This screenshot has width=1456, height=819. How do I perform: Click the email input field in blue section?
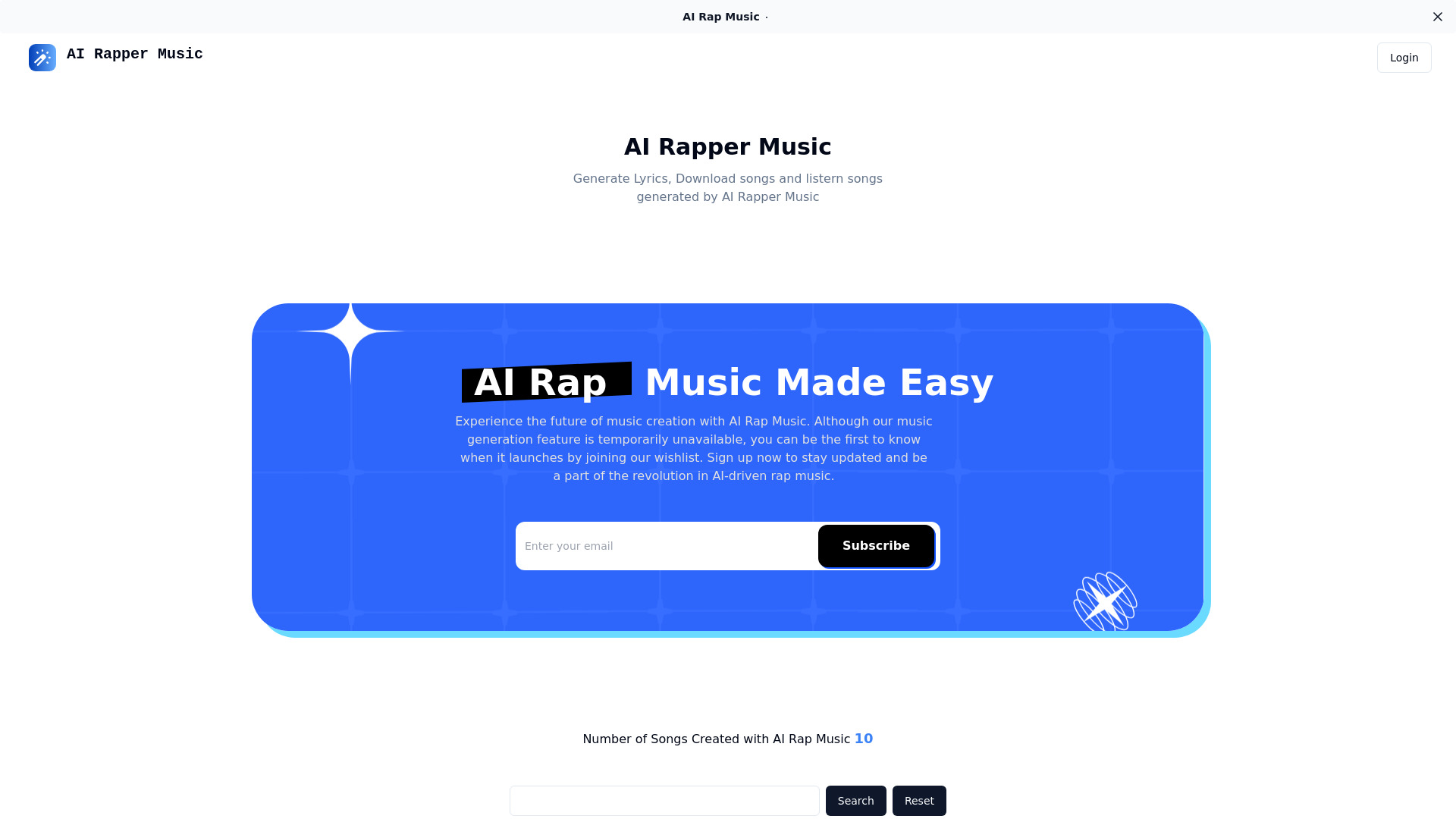667,545
